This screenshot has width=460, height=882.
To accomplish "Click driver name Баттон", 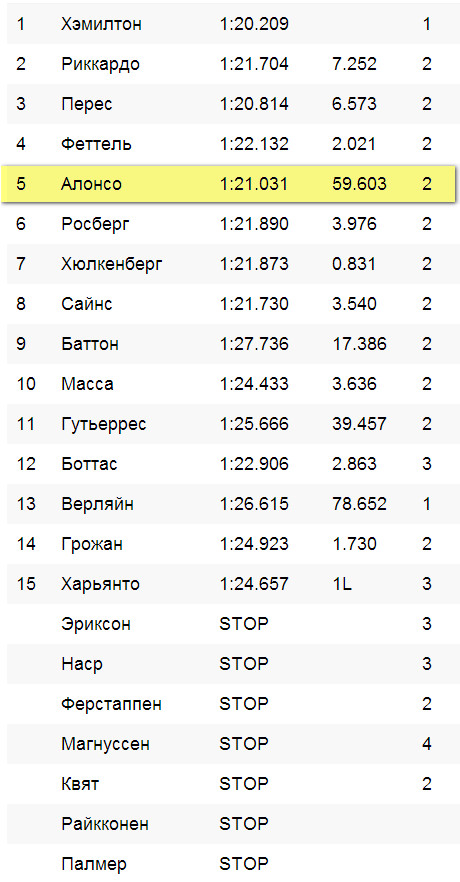I will click(x=90, y=344).
